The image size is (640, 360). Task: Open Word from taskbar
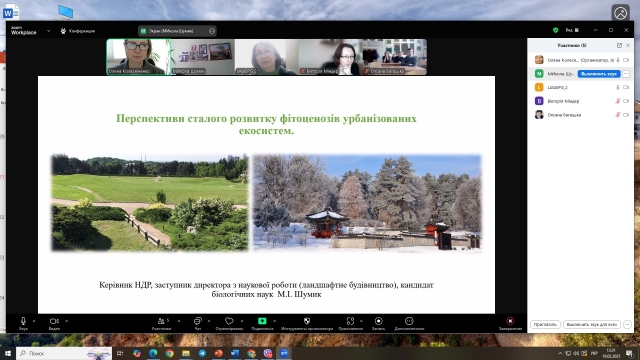coord(235,353)
